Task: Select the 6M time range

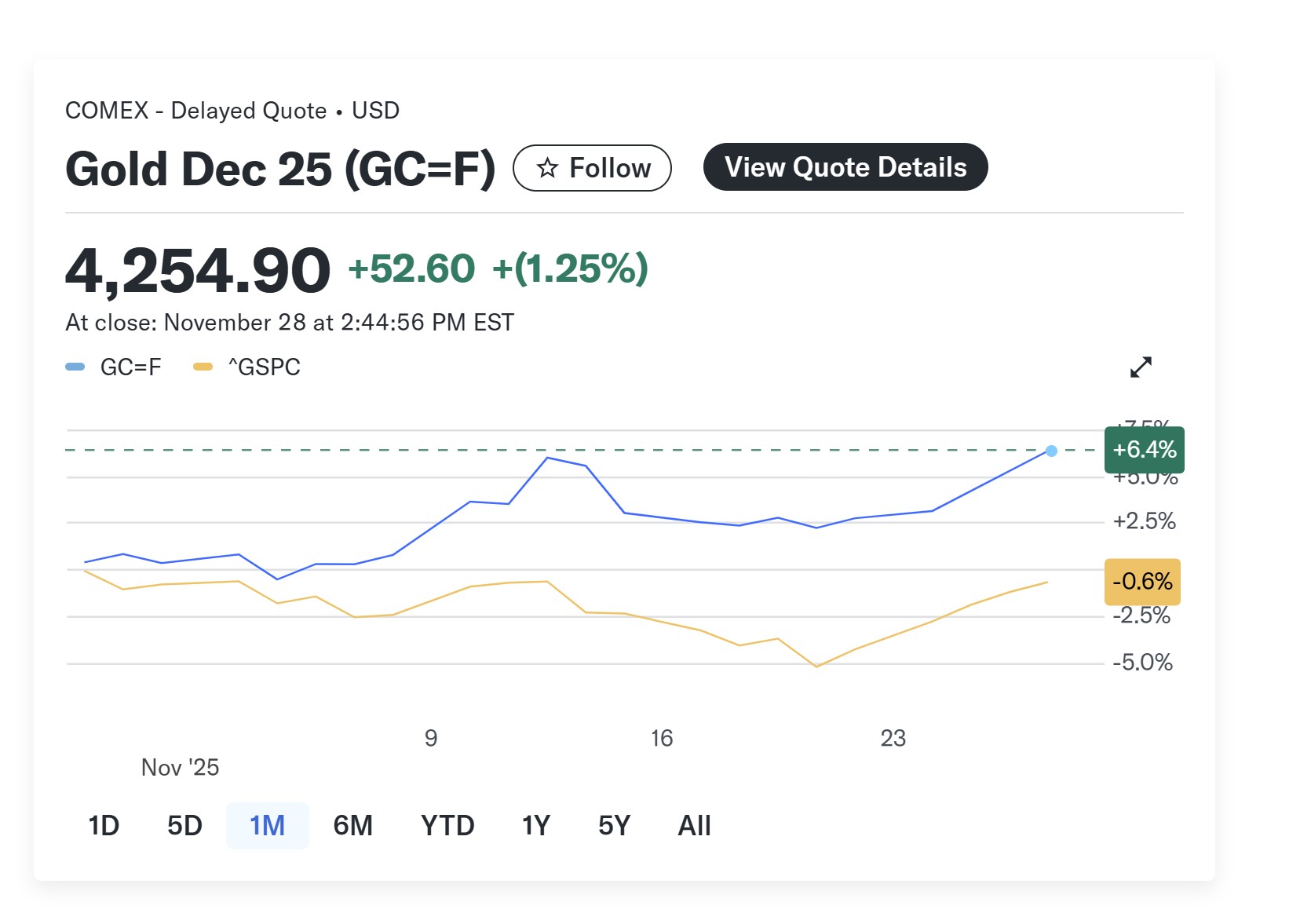Action: click(353, 825)
